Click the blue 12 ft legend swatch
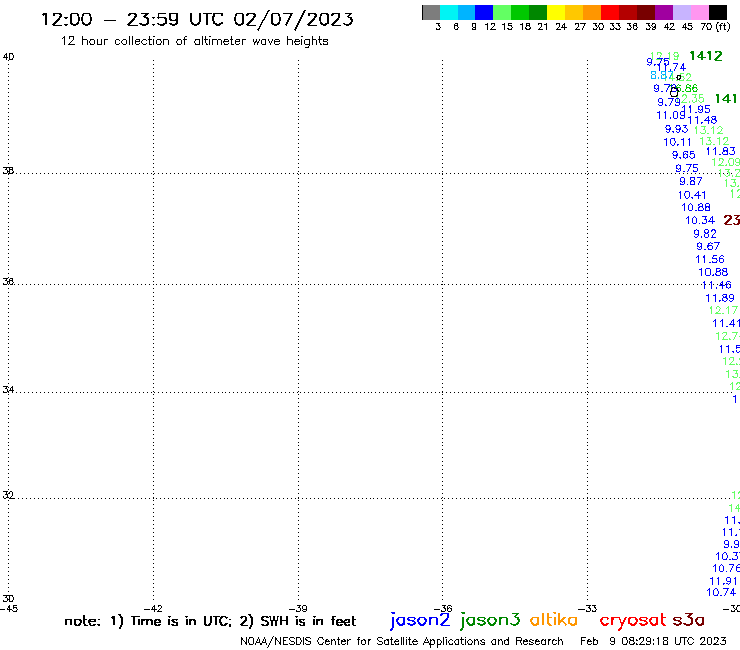This screenshot has width=740, height=650. pos(484,13)
